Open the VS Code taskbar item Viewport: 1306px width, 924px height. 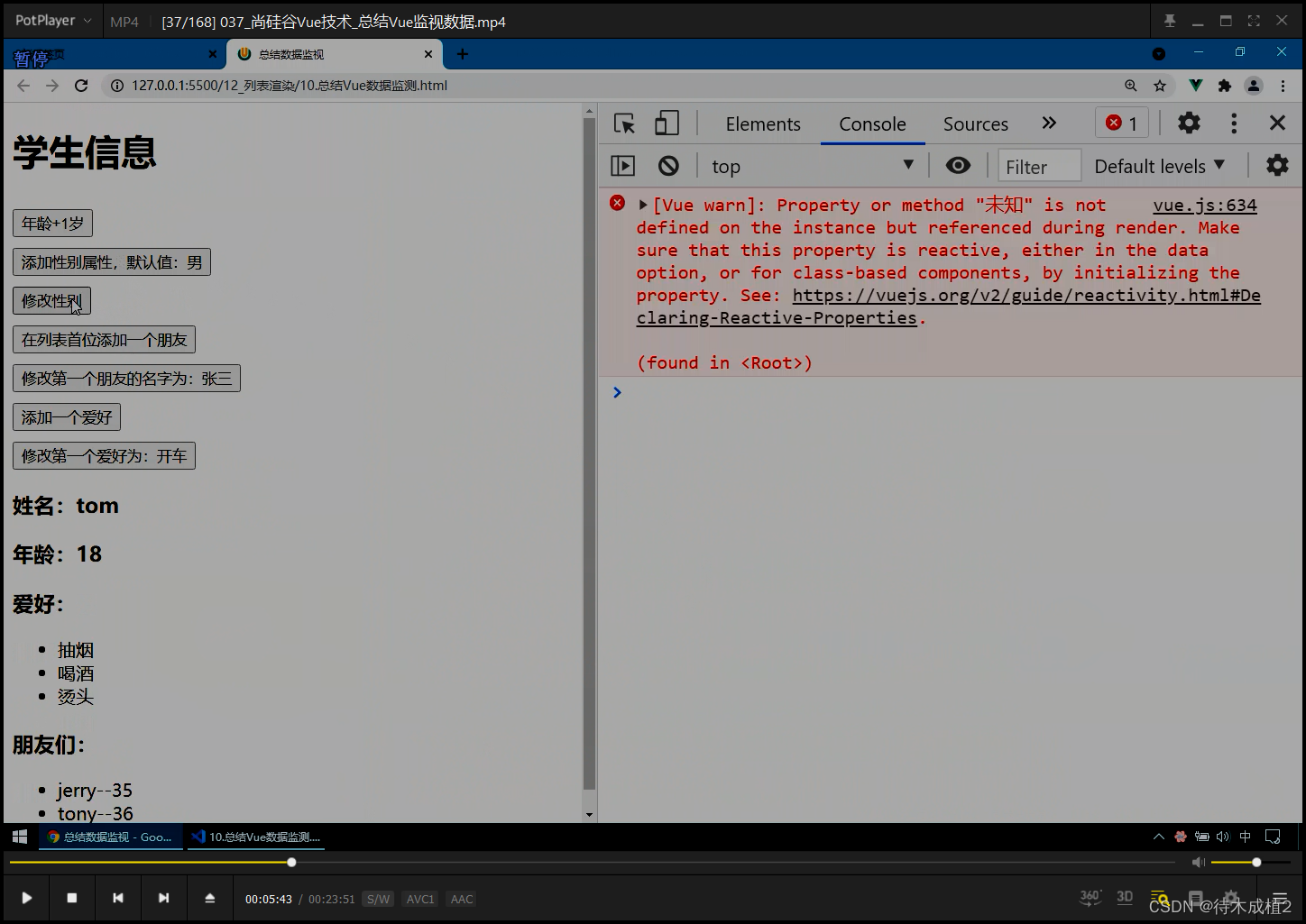click(x=256, y=837)
